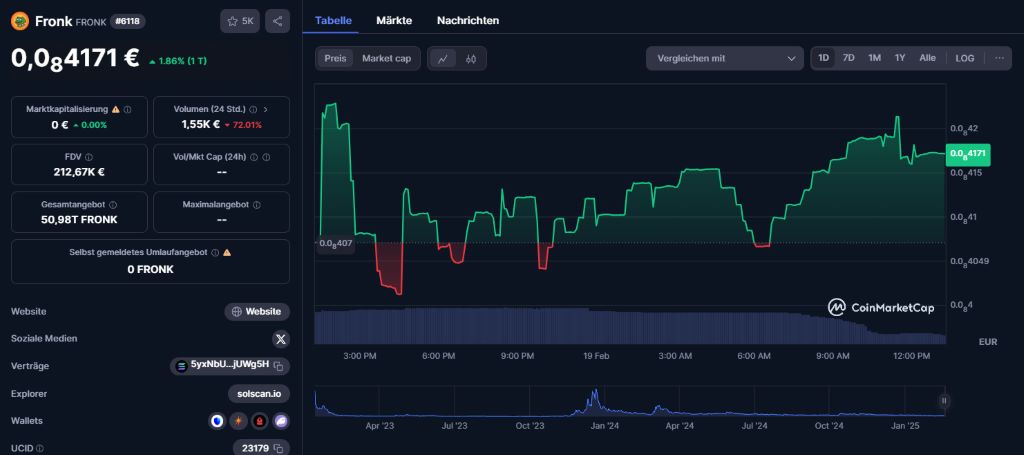Open info icon beside Gesamtangebot
Screen dimensions: 1024x455
[x=113, y=205]
